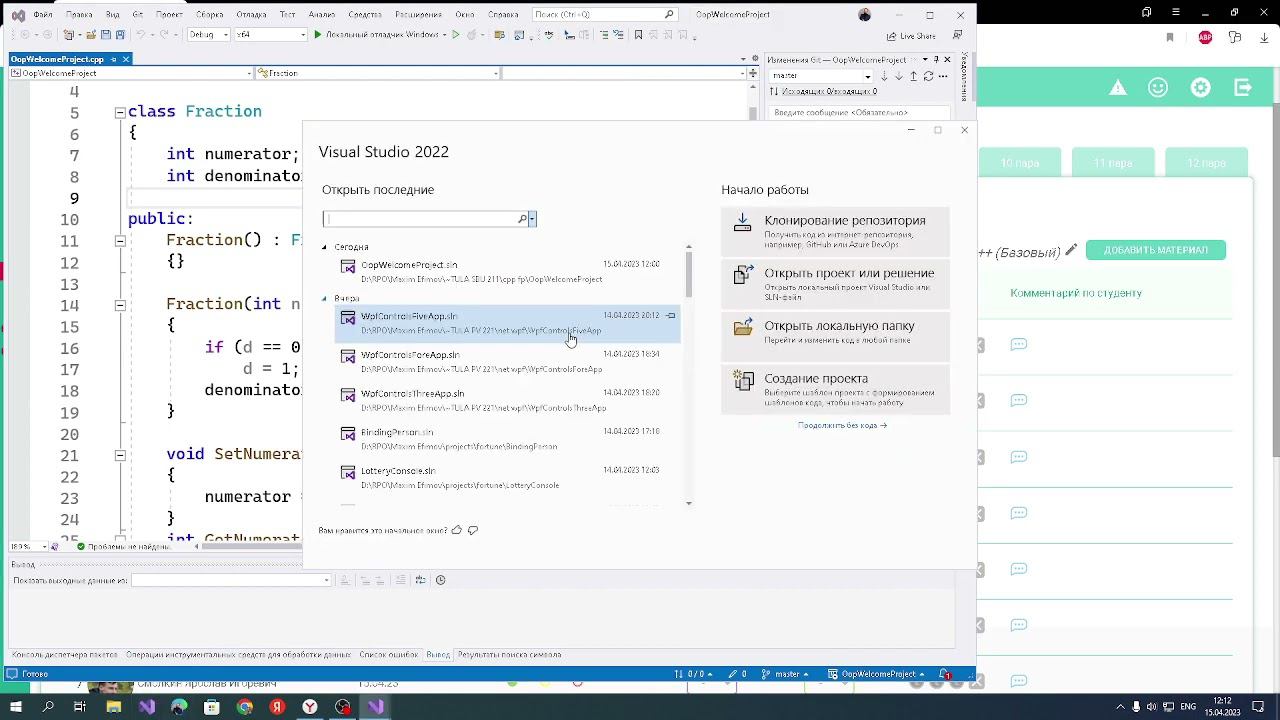Click the Open project or solution icon
The height and width of the screenshot is (720, 1280).
(743, 274)
